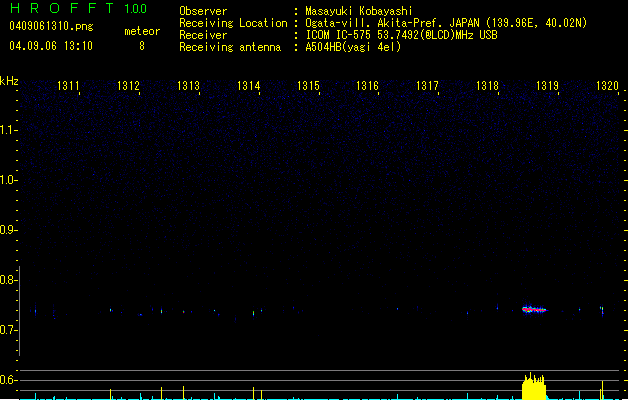Image resolution: width=629 pixels, height=400 pixels.
Task: Click the 0.8 kHz frequency label
Action: (x=8, y=280)
